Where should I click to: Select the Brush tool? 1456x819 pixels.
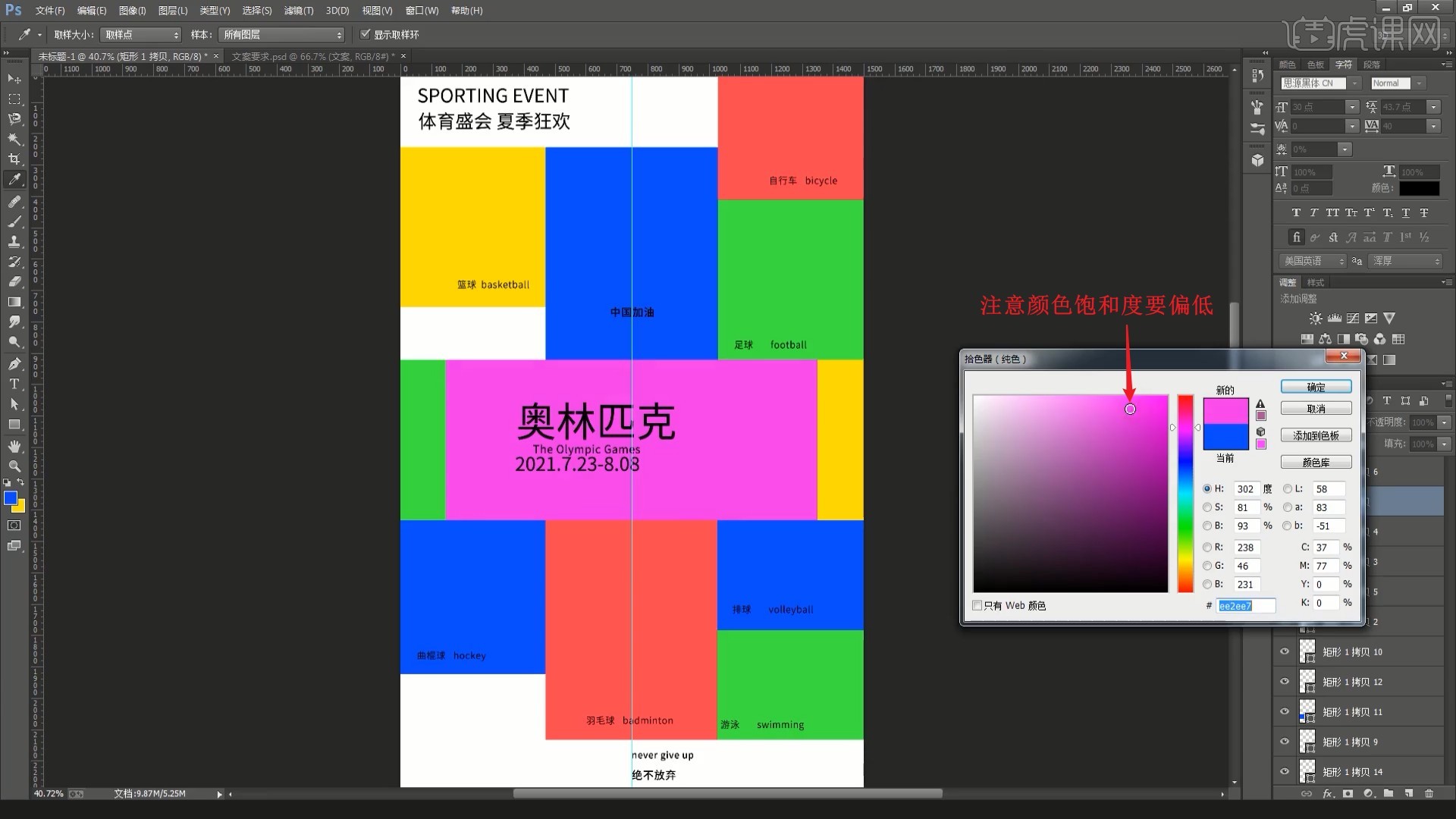14,221
